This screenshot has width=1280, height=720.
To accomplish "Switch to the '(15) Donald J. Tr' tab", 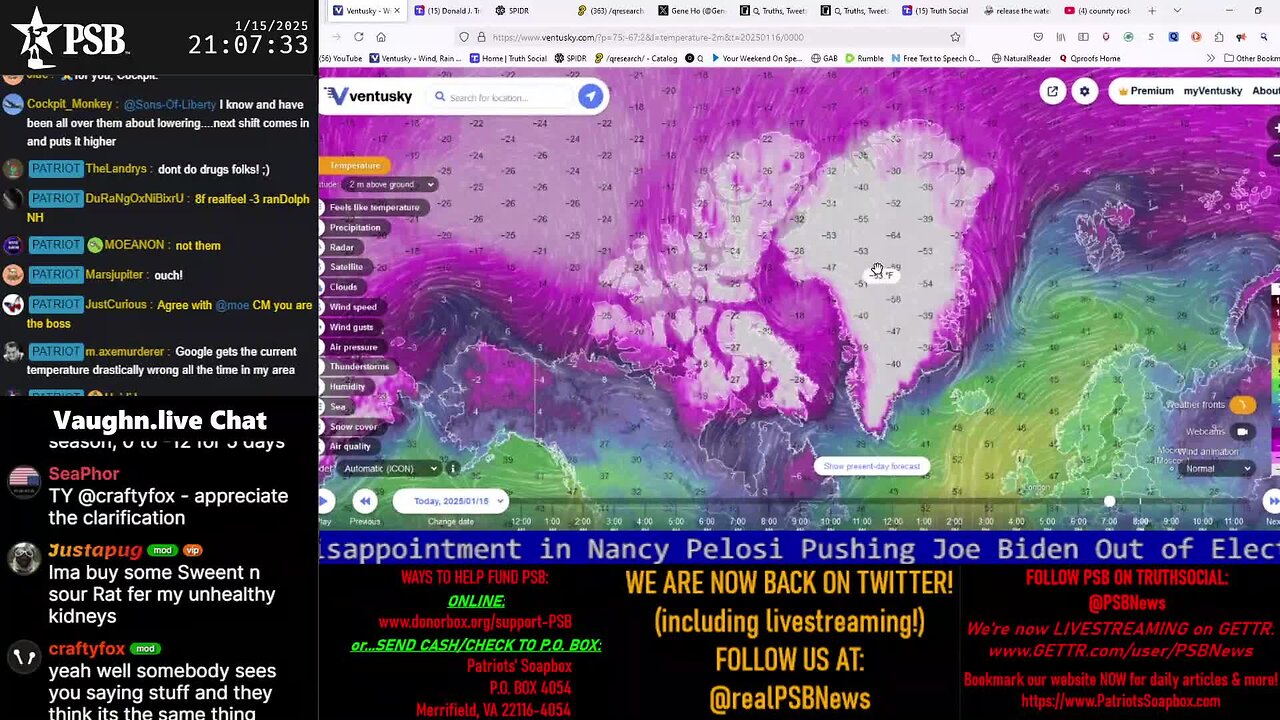I will point(449,11).
